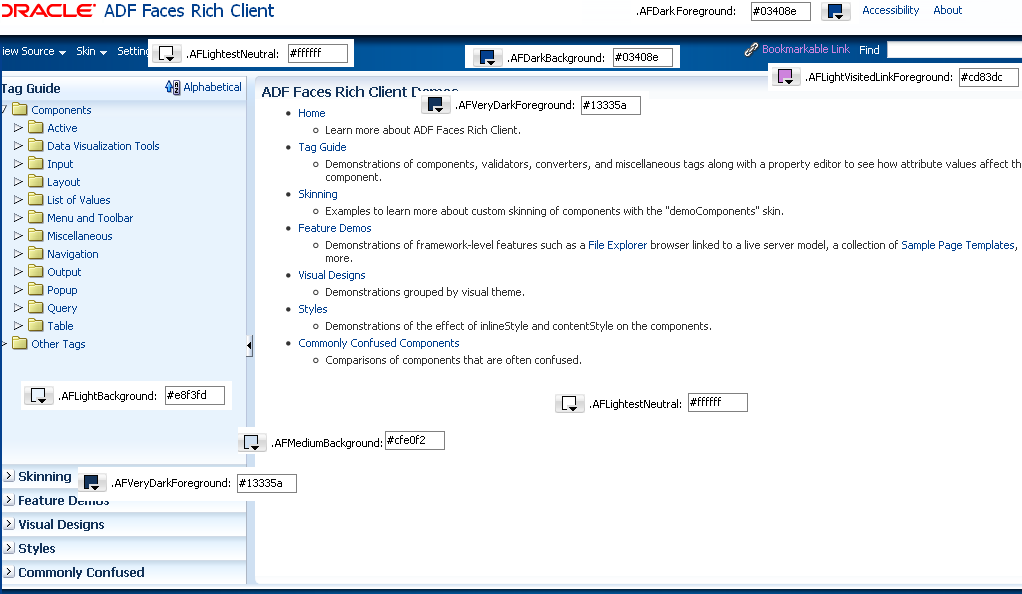Click the Alphabetical sort icon in Tag Guide

[172, 87]
